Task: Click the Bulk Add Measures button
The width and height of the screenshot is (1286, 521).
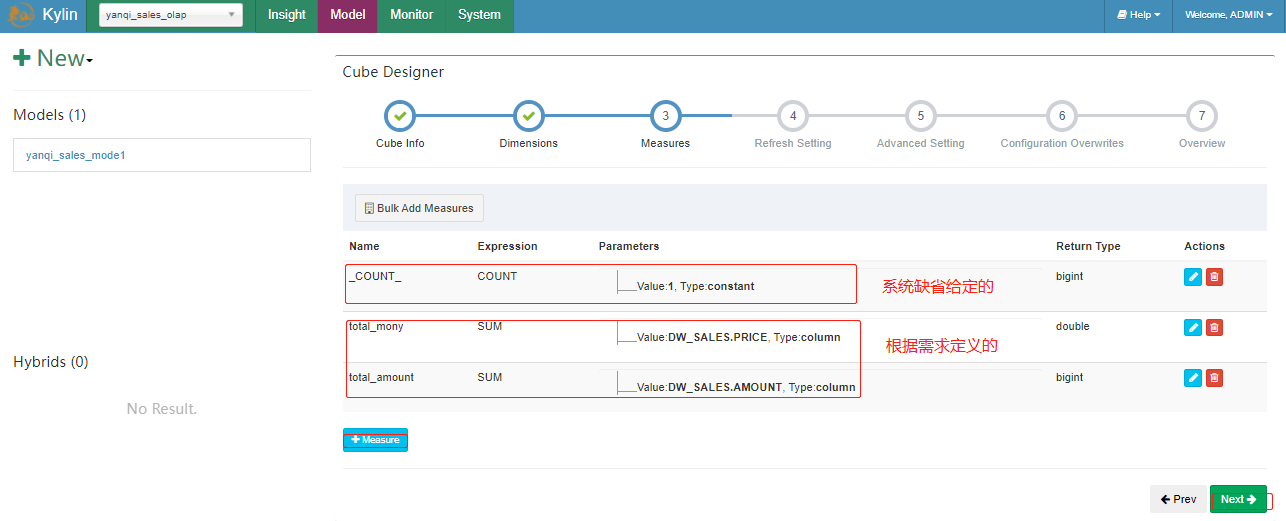Action: 420,208
